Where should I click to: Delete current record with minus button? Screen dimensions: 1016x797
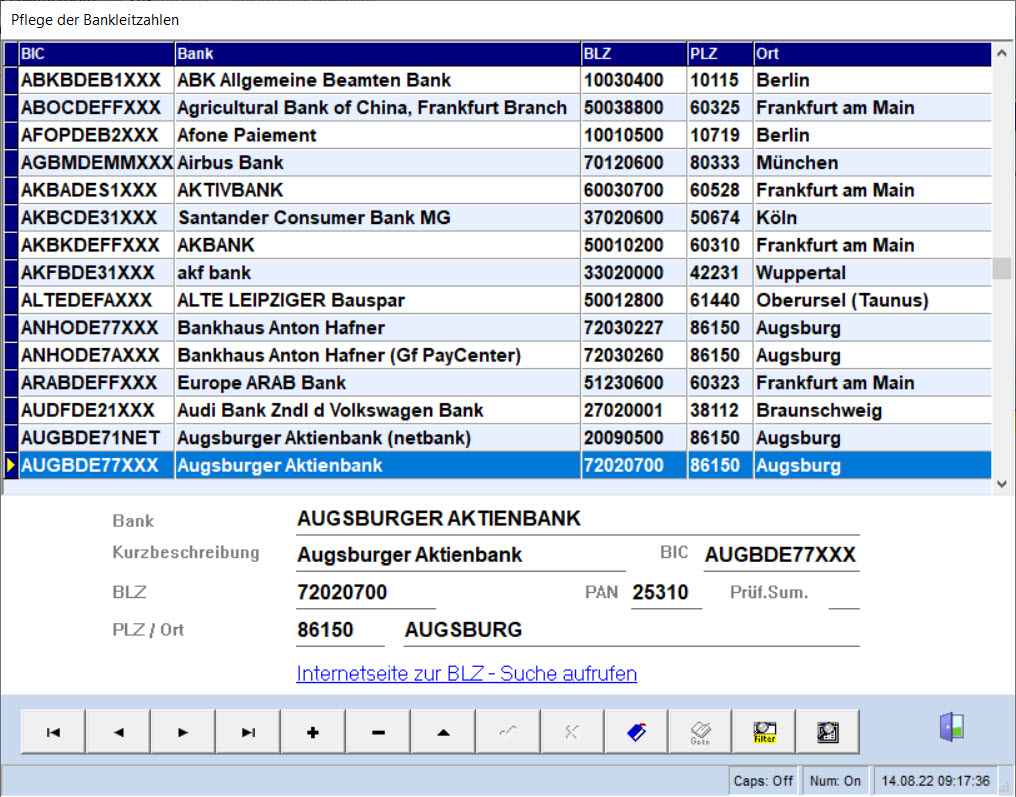[x=378, y=732]
